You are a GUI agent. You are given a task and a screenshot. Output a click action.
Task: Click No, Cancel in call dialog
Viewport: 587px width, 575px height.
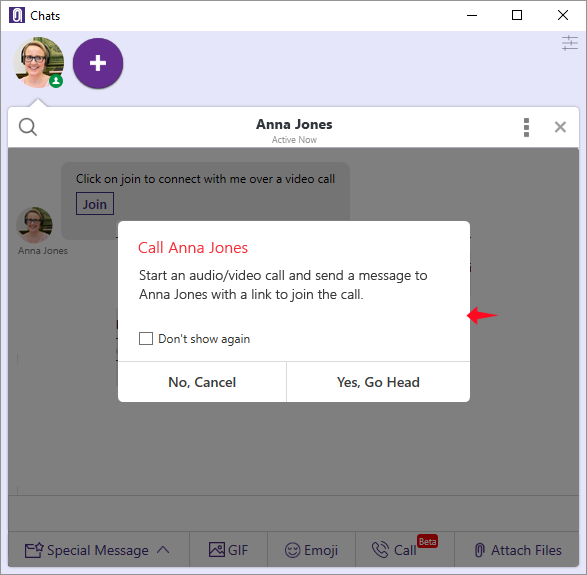click(x=202, y=382)
